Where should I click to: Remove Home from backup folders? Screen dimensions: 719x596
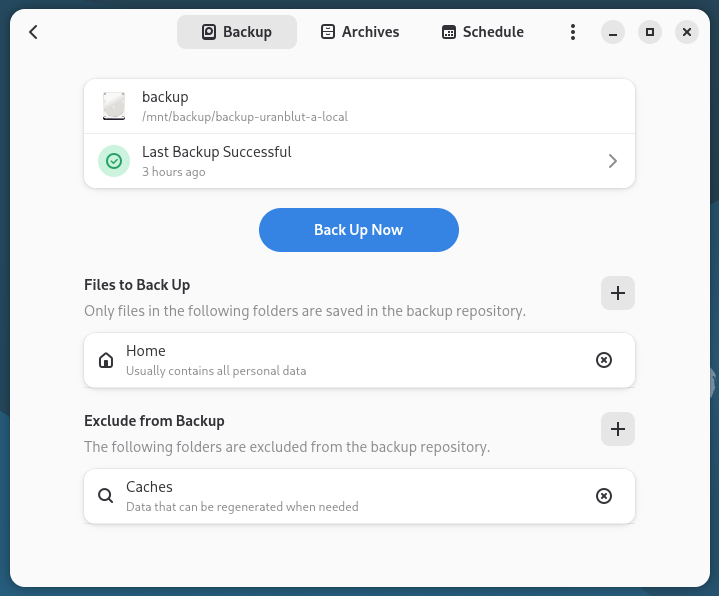point(603,360)
